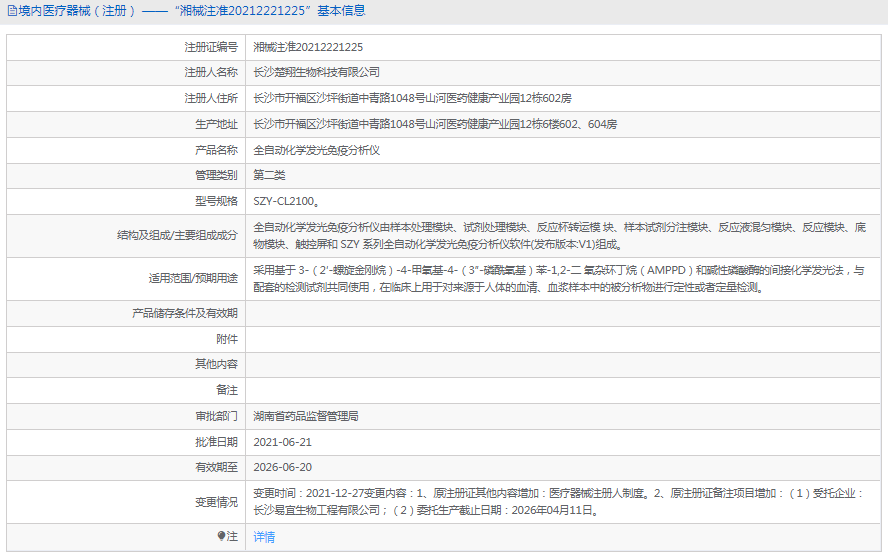Click the 批准日期 label

click(216, 442)
